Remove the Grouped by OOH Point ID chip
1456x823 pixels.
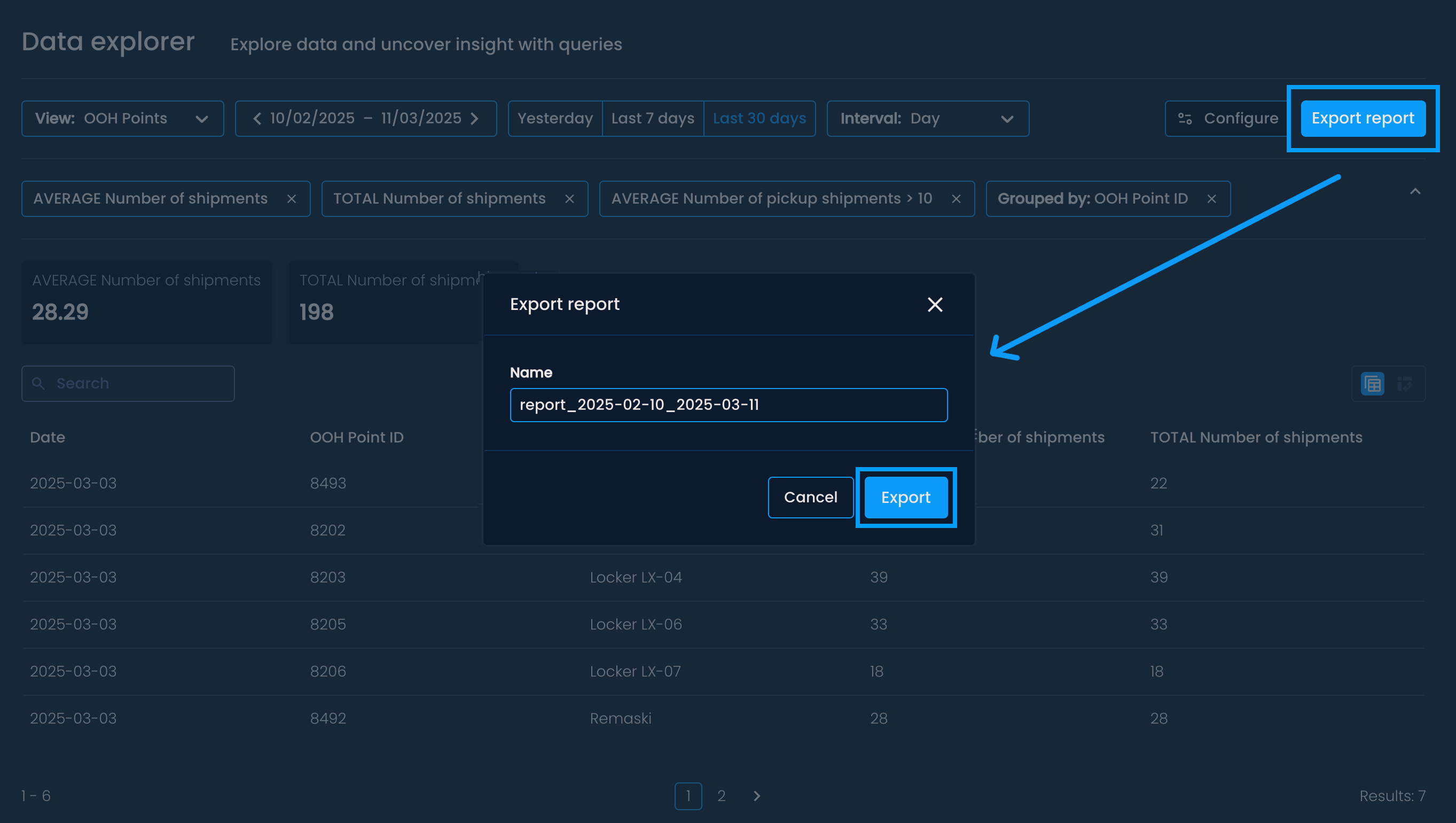point(1211,199)
